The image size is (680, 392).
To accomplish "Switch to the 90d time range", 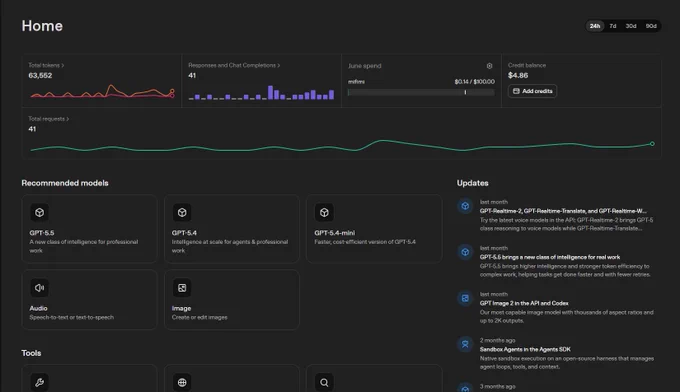I will point(651,26).
